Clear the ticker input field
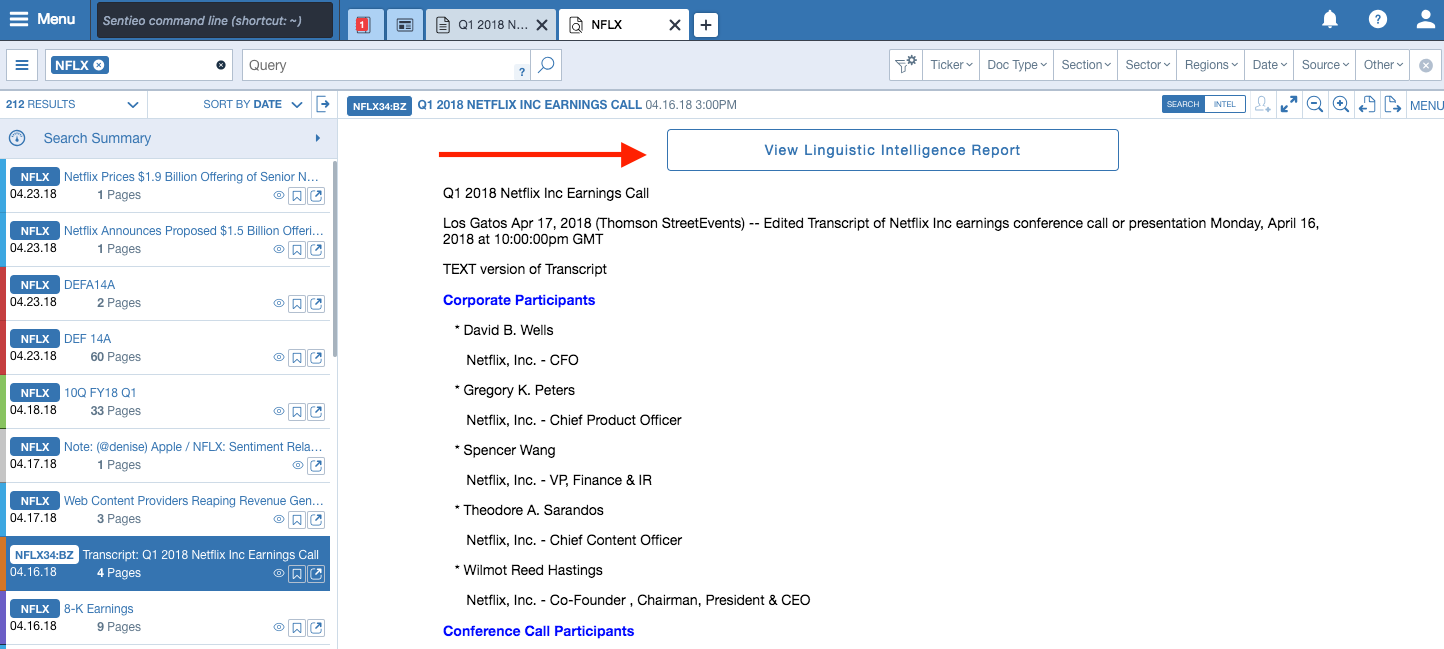This screenshot has width=1444, height=649. click(x=221, y=65)
